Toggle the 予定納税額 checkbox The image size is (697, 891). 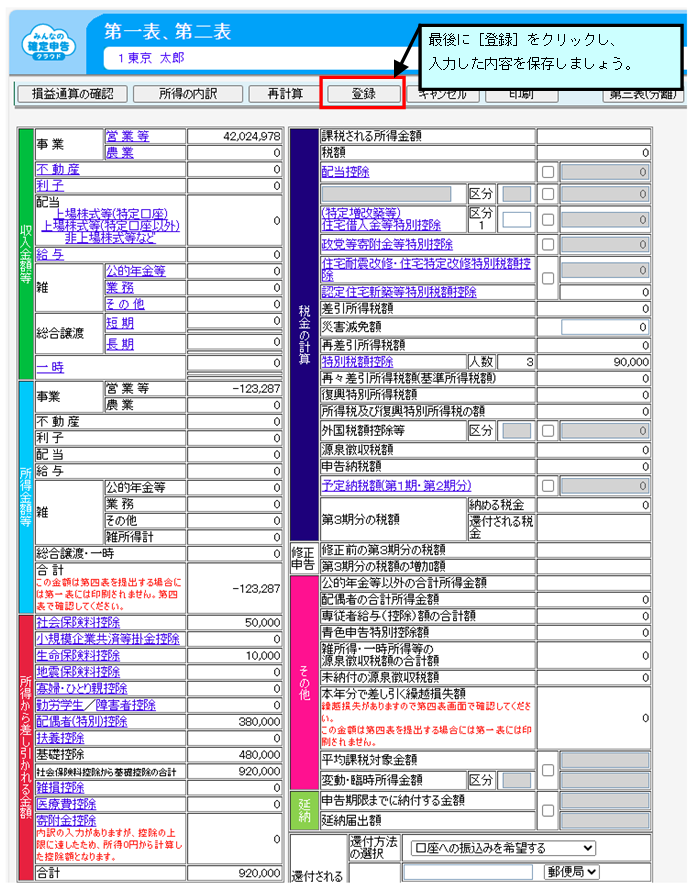click(548, 486)
